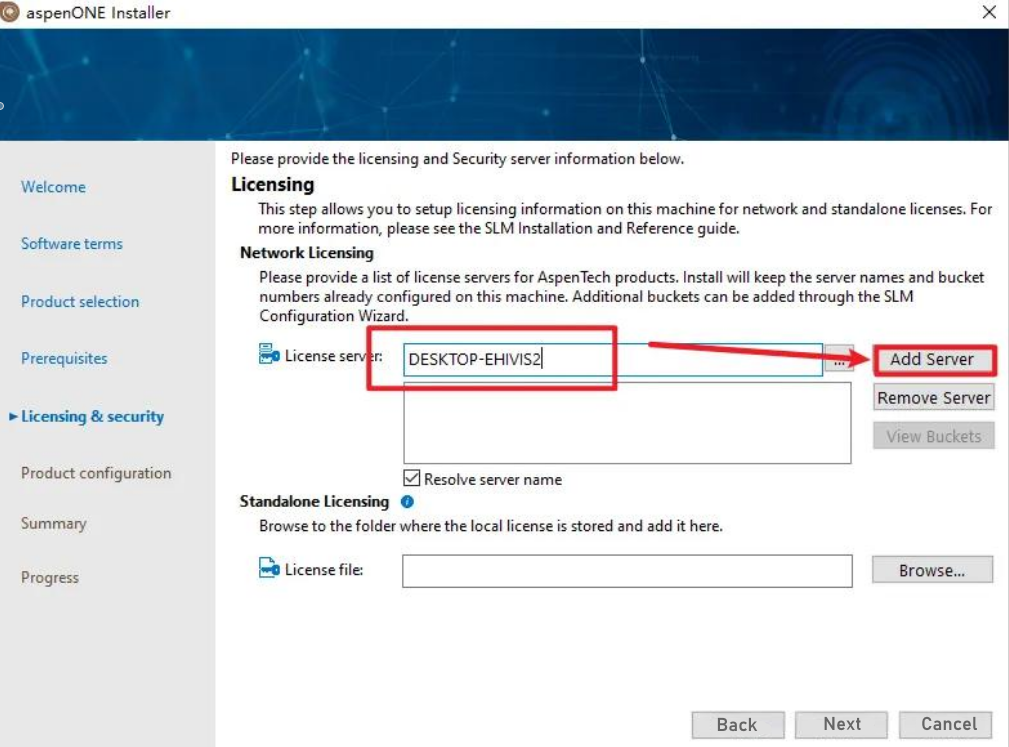The image size is (1009, 747).
Task: Click the License file path field
Action: [627, 571]
